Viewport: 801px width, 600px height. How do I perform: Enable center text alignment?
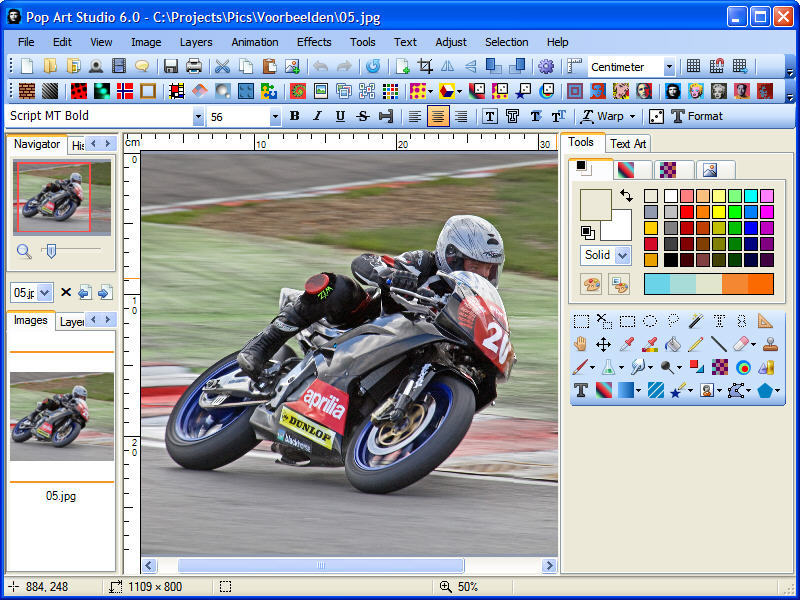(x=437, y=116)
